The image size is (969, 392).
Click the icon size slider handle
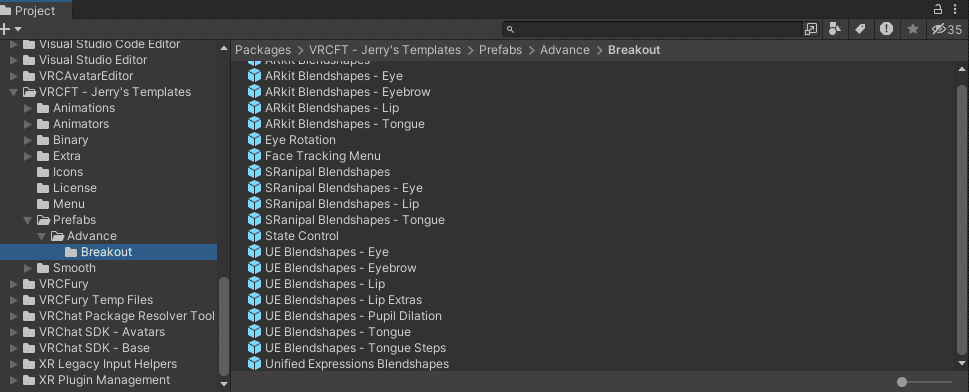coord(902,382)
